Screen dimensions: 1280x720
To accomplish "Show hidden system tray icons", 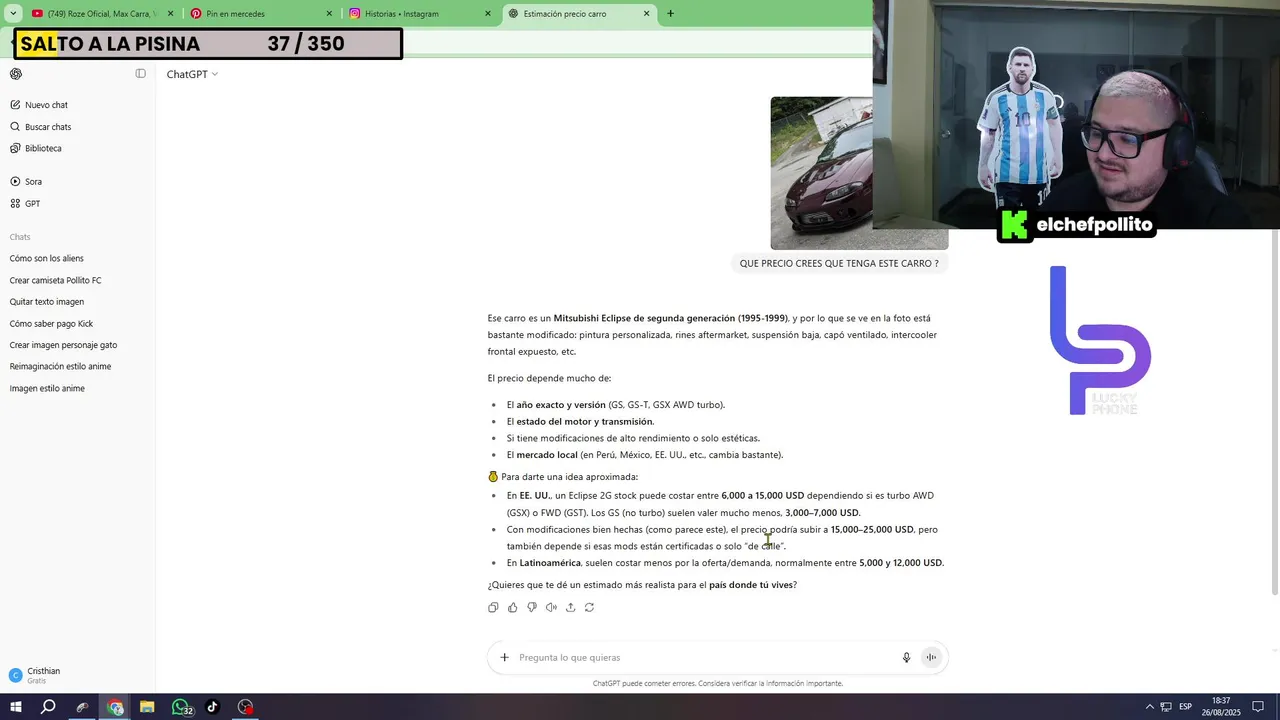I will (x=1149, y=707).
